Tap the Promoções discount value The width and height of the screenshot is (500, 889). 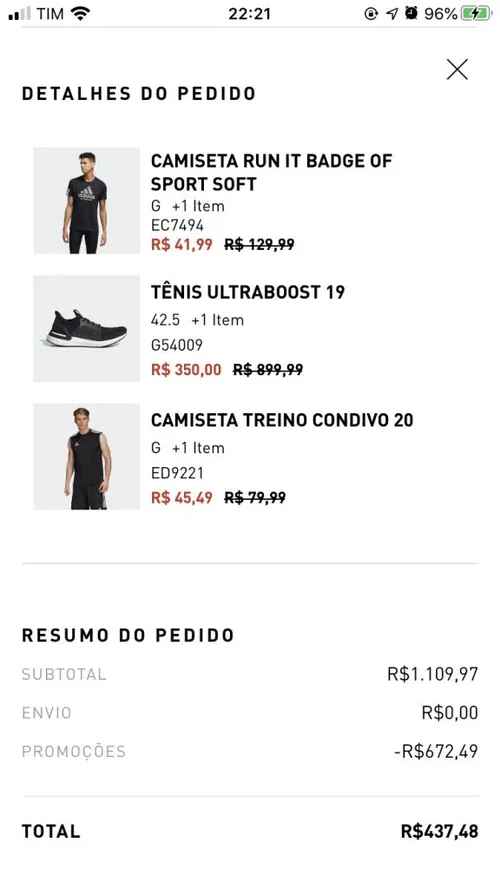(x=436, y=752)
